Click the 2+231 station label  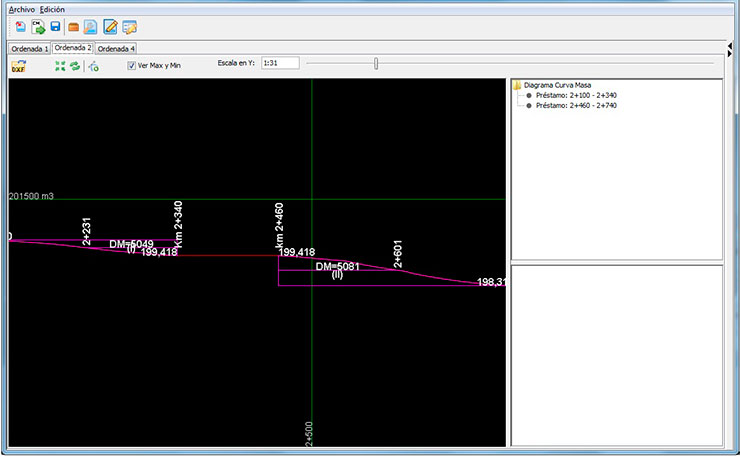86,231
